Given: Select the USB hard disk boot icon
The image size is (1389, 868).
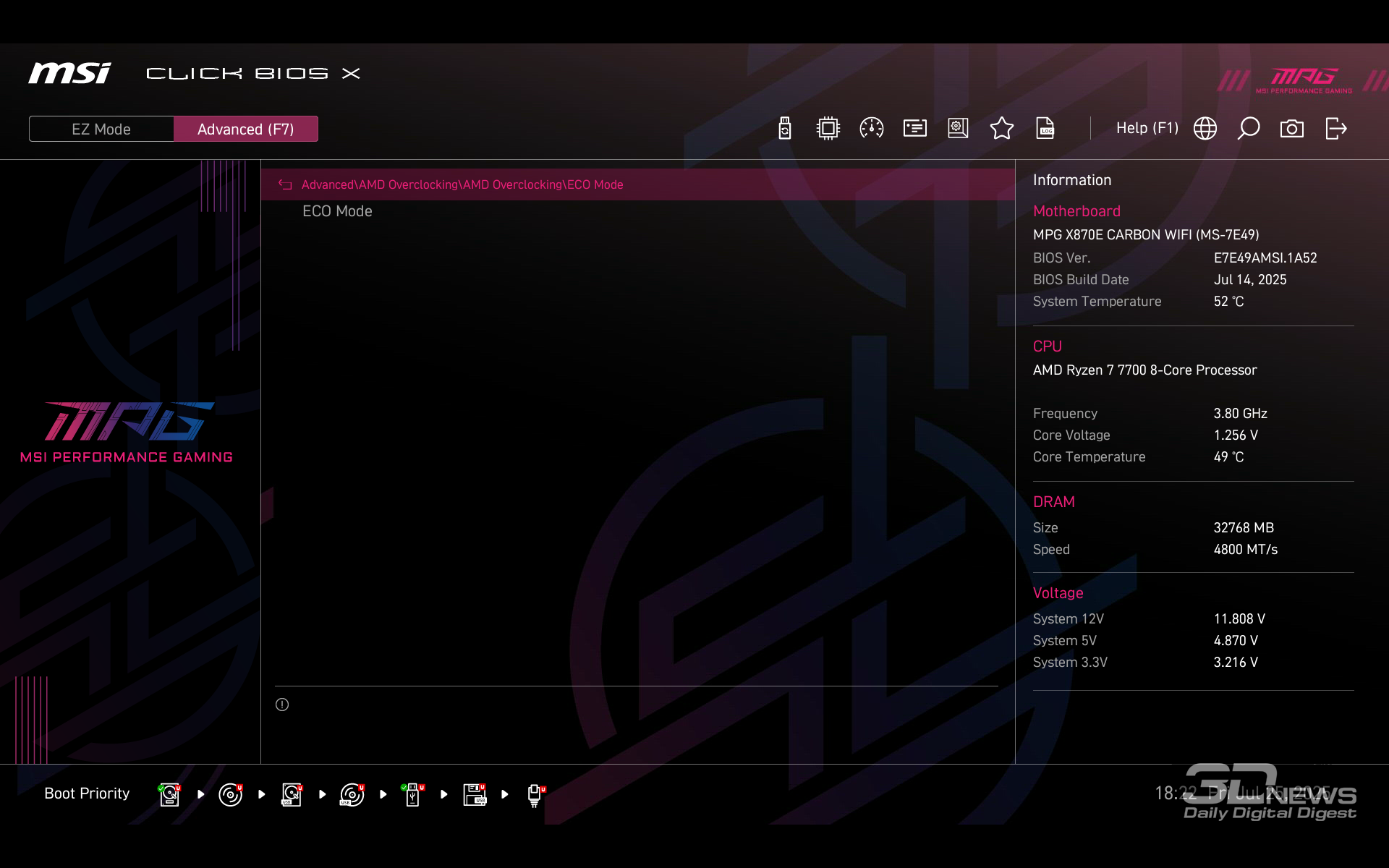Looking at the screenshot, I should pyautogui.click(x=292, y=794).
